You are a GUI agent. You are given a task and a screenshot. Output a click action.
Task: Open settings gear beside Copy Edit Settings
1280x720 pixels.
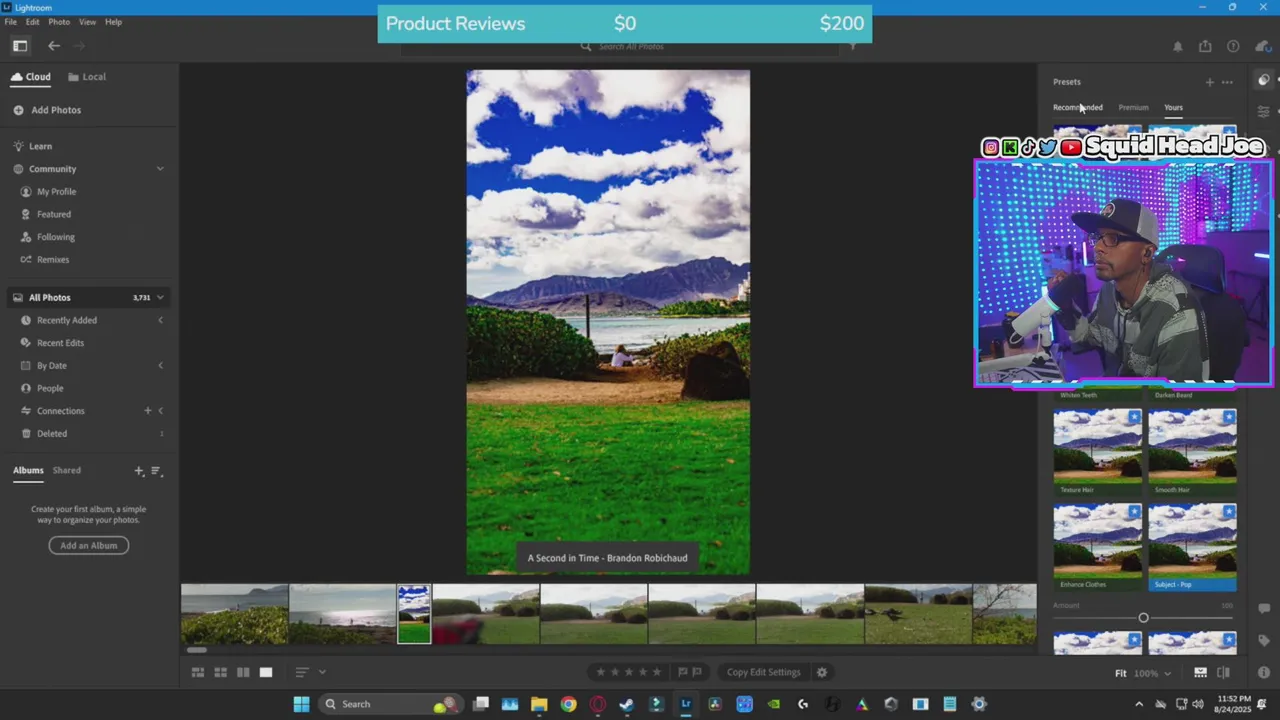pos(822,672)
